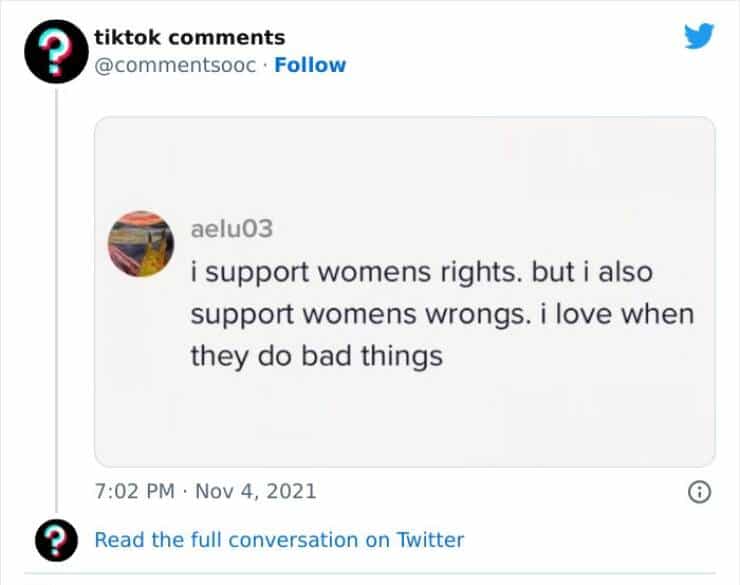Click the aelu03 username in the screenshot
This screenshot has width=740, height=585.
tap(231, 229)
